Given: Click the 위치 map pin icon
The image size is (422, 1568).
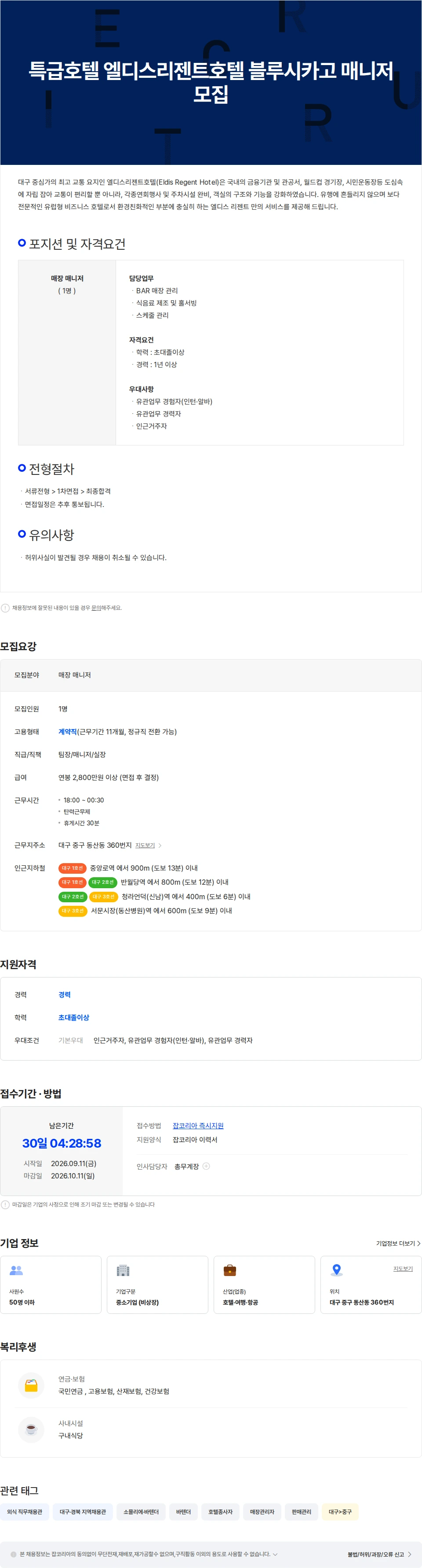Looking at the screenshot, I should (x=336, y=1270).
